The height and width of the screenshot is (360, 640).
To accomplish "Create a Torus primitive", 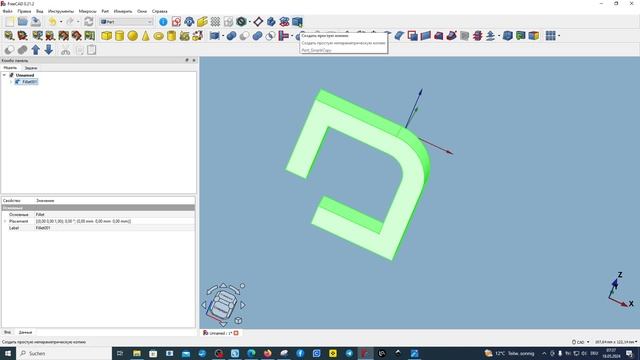I will (159, 36).
